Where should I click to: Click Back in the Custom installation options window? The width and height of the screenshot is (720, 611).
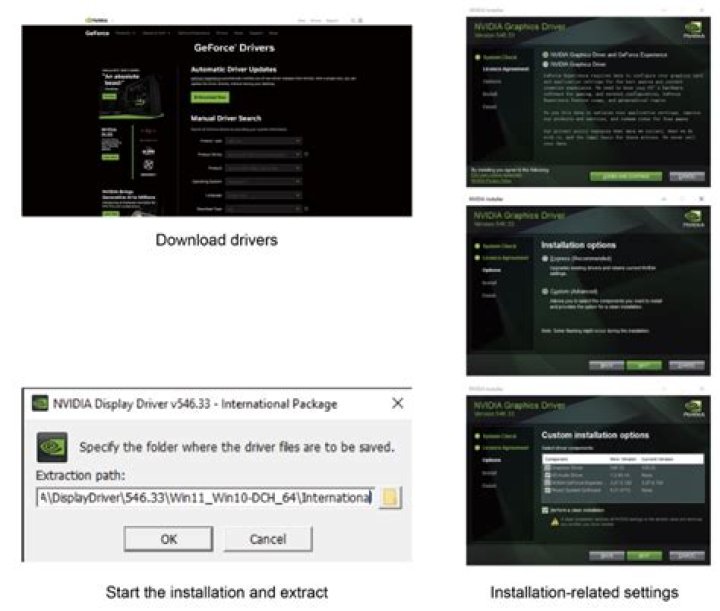tap(607, 555)
